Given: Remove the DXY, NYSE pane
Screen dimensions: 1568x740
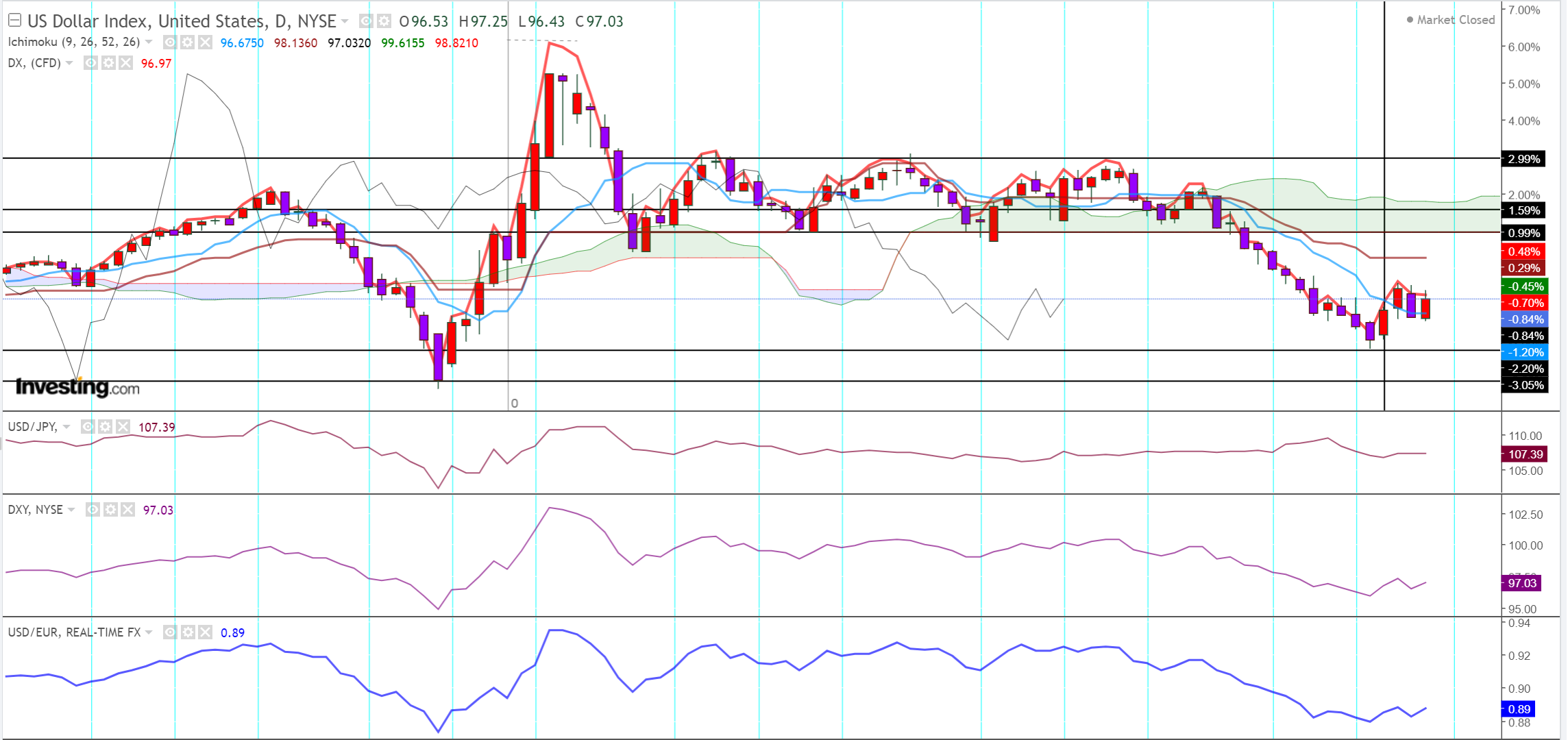Looking at the screenshot, I should [x=127, y=510].
